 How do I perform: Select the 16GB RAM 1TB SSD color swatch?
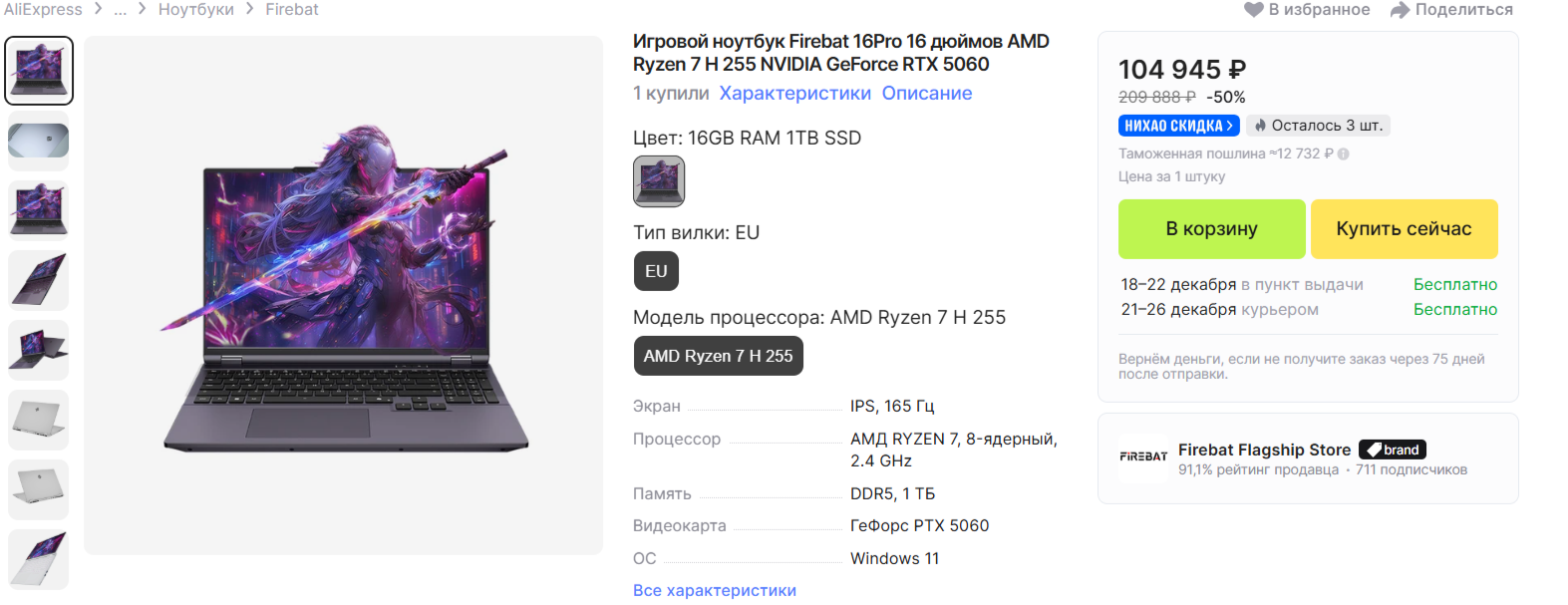pos(659,181)
